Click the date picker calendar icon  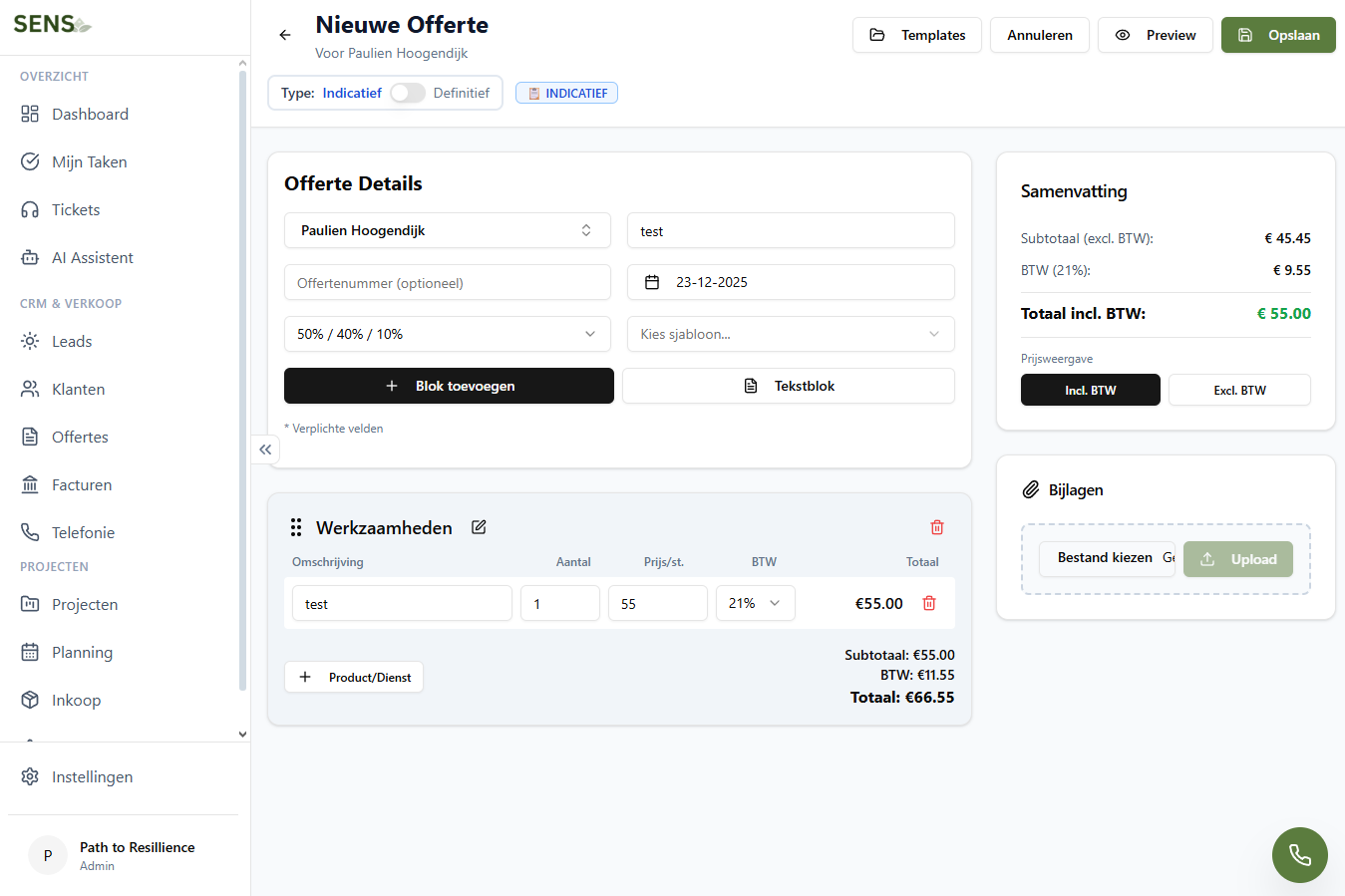[653, 282]
